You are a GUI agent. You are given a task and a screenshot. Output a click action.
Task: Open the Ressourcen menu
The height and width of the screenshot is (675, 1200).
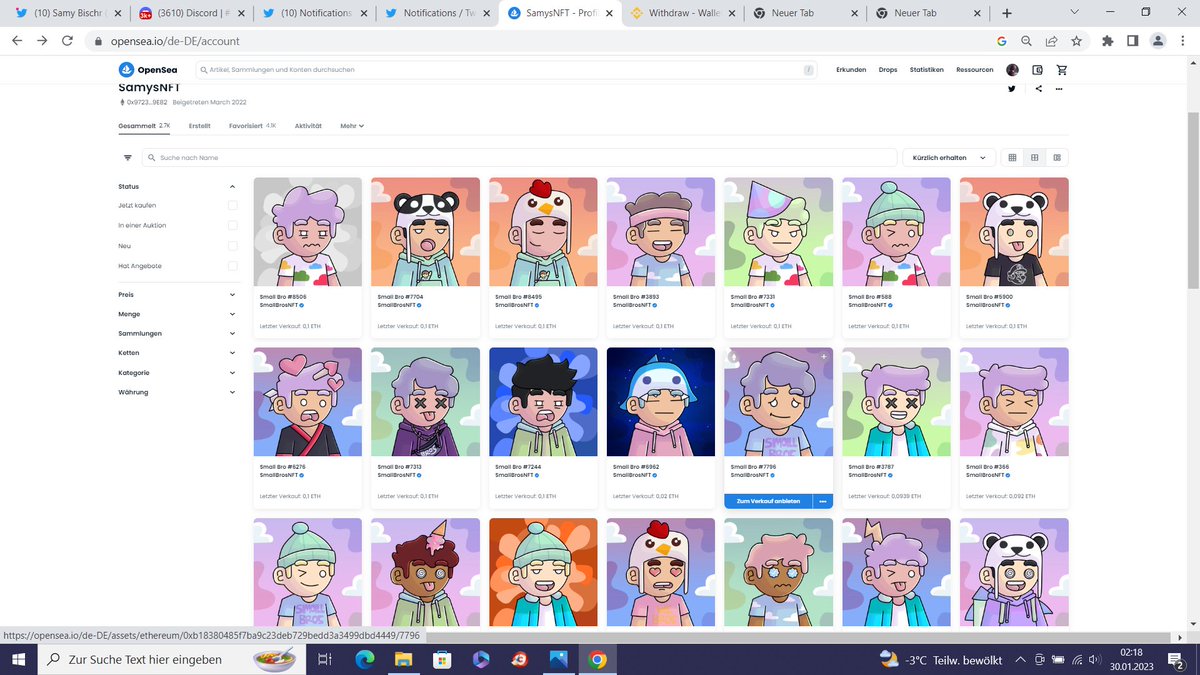[x=974, y=70]
